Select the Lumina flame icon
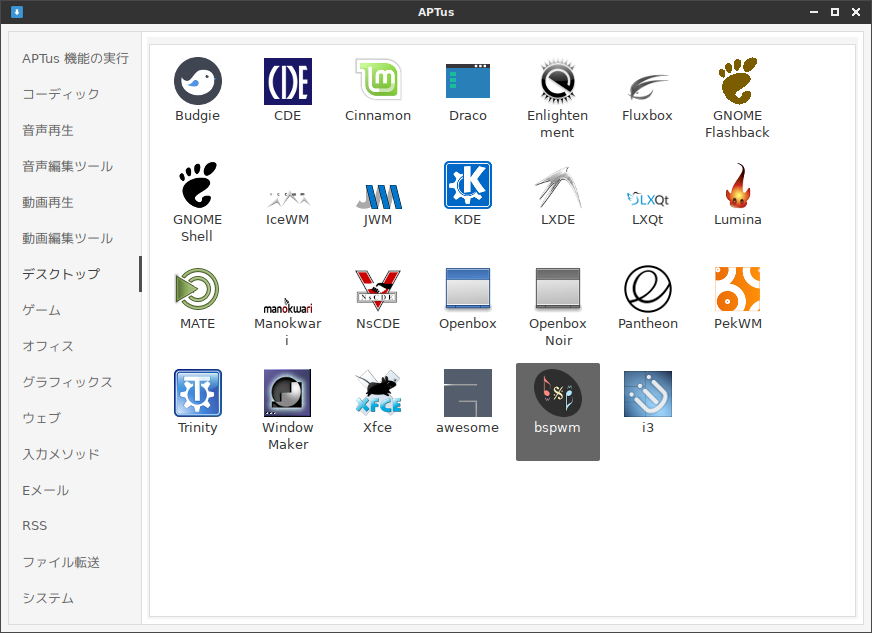Screen dimensions: 872x633 tap(738, 185)
